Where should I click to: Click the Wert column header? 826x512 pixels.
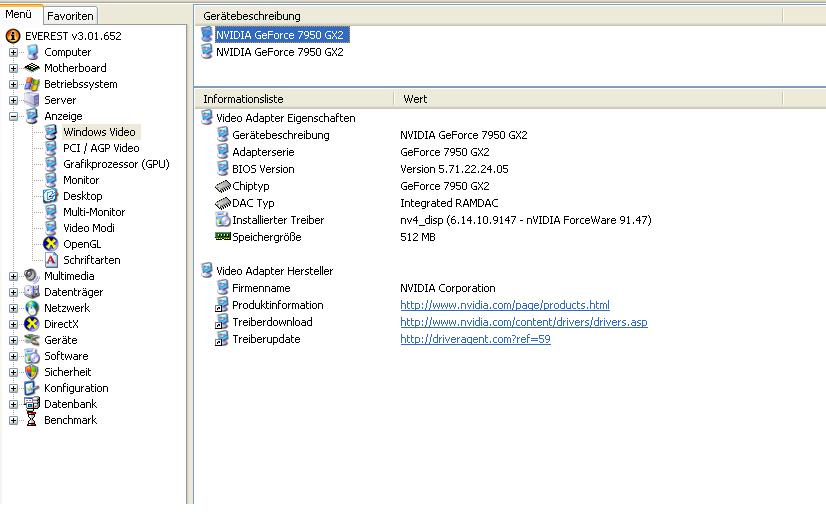(588, 99)
